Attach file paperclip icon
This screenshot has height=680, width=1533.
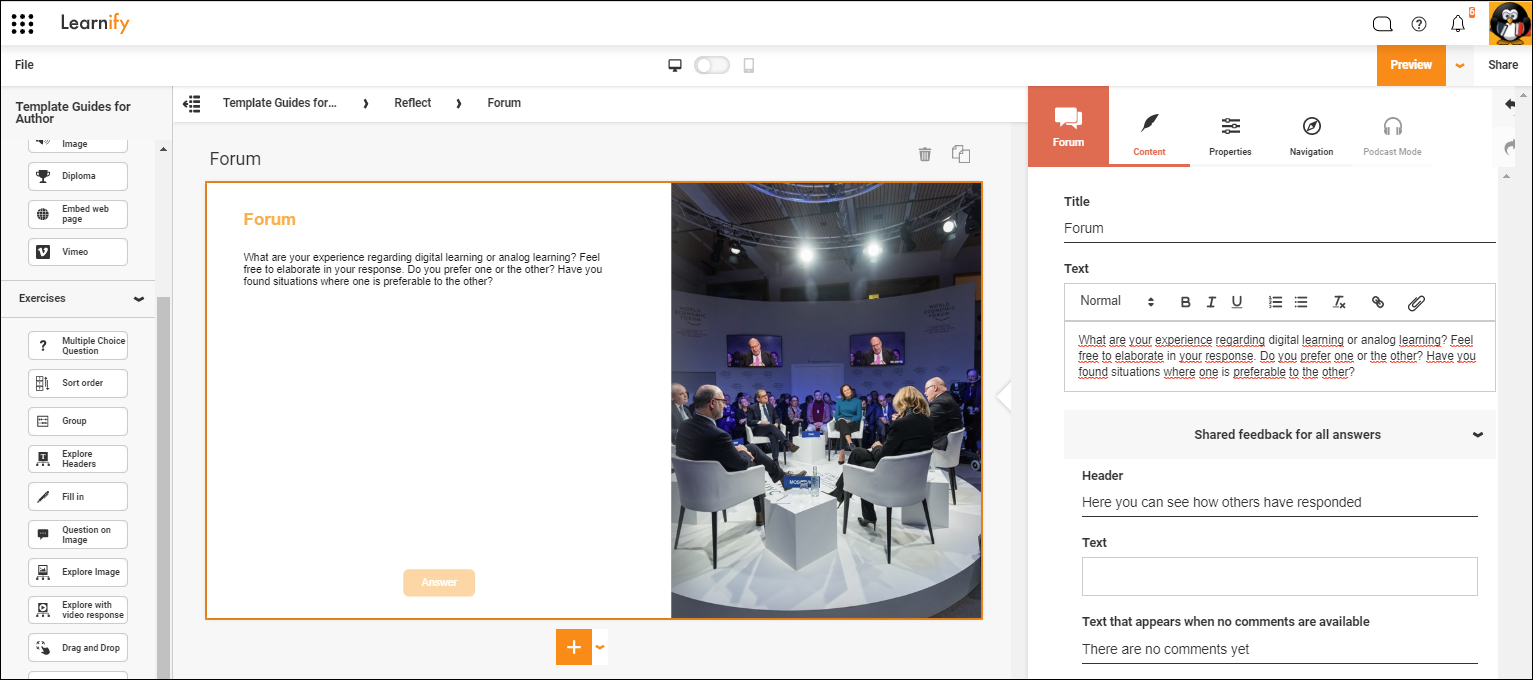tap(1416, 302)
